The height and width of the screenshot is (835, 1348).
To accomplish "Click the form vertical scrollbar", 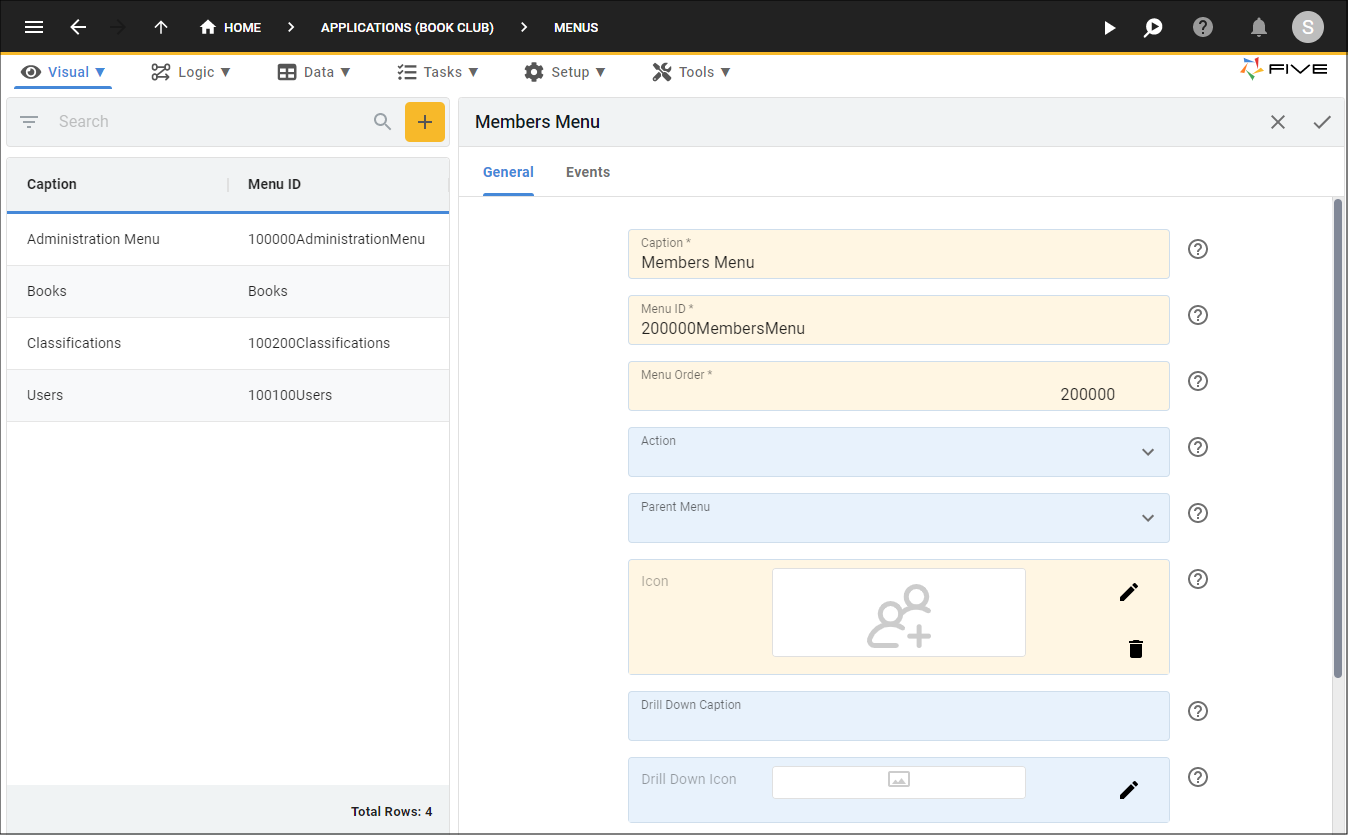I will point(1338,438).
